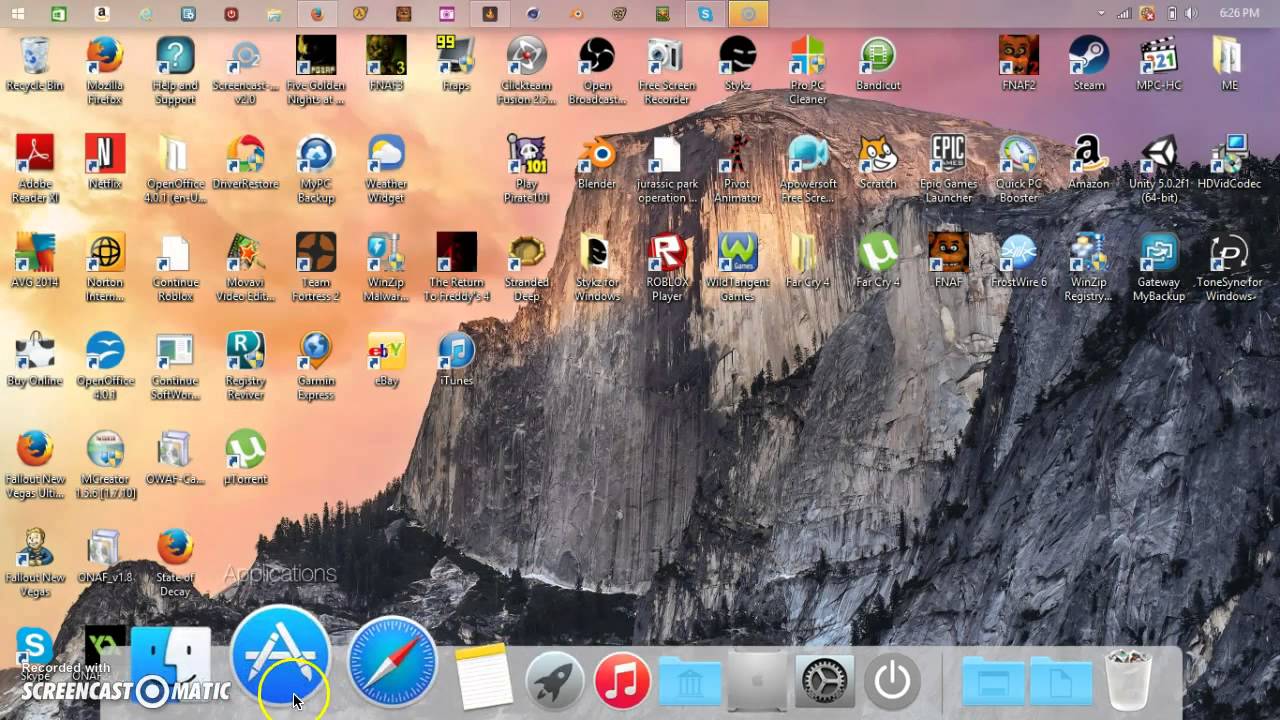Viewport: 1280px width, 720px height.
Task: Open the Launchpad rocket dock icon
Action: pyautogui.click(x=554, y=680)
